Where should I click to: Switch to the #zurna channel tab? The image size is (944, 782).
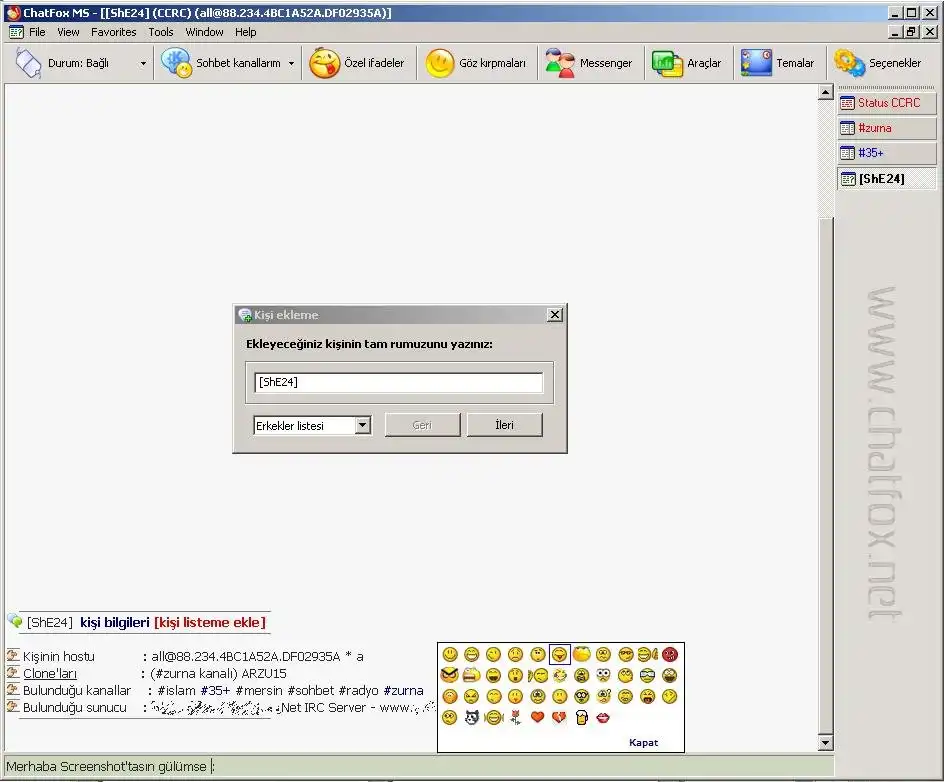click(887, 128)
